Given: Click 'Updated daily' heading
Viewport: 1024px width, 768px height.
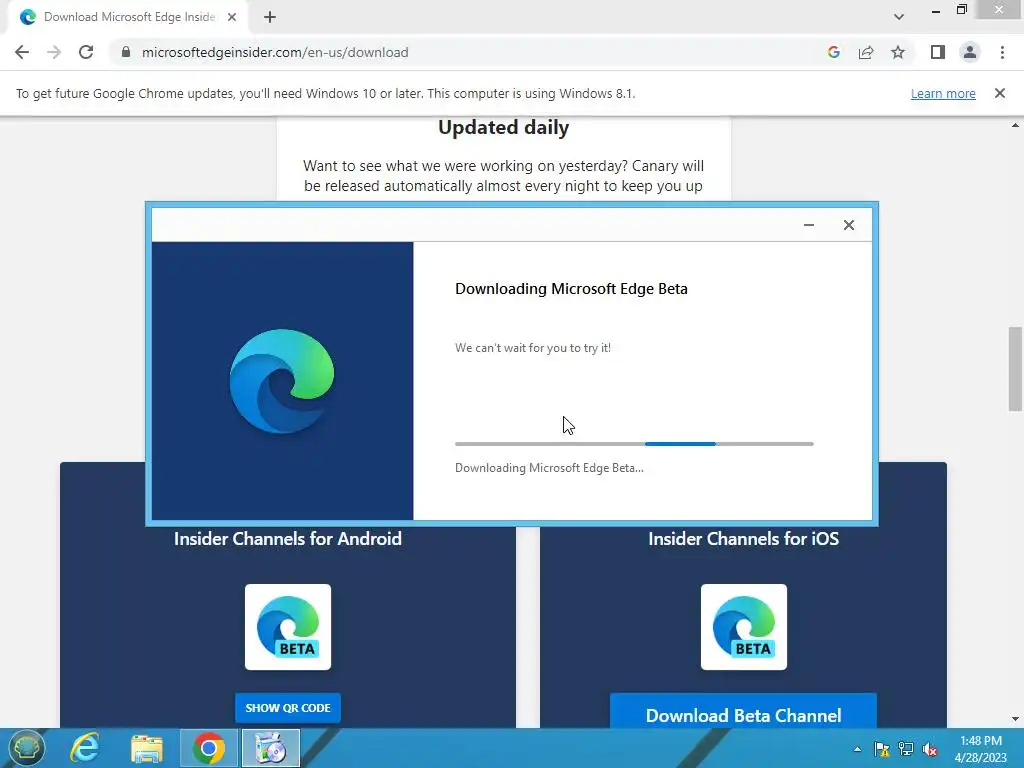Looking at the screenshot, I should 504,127.
